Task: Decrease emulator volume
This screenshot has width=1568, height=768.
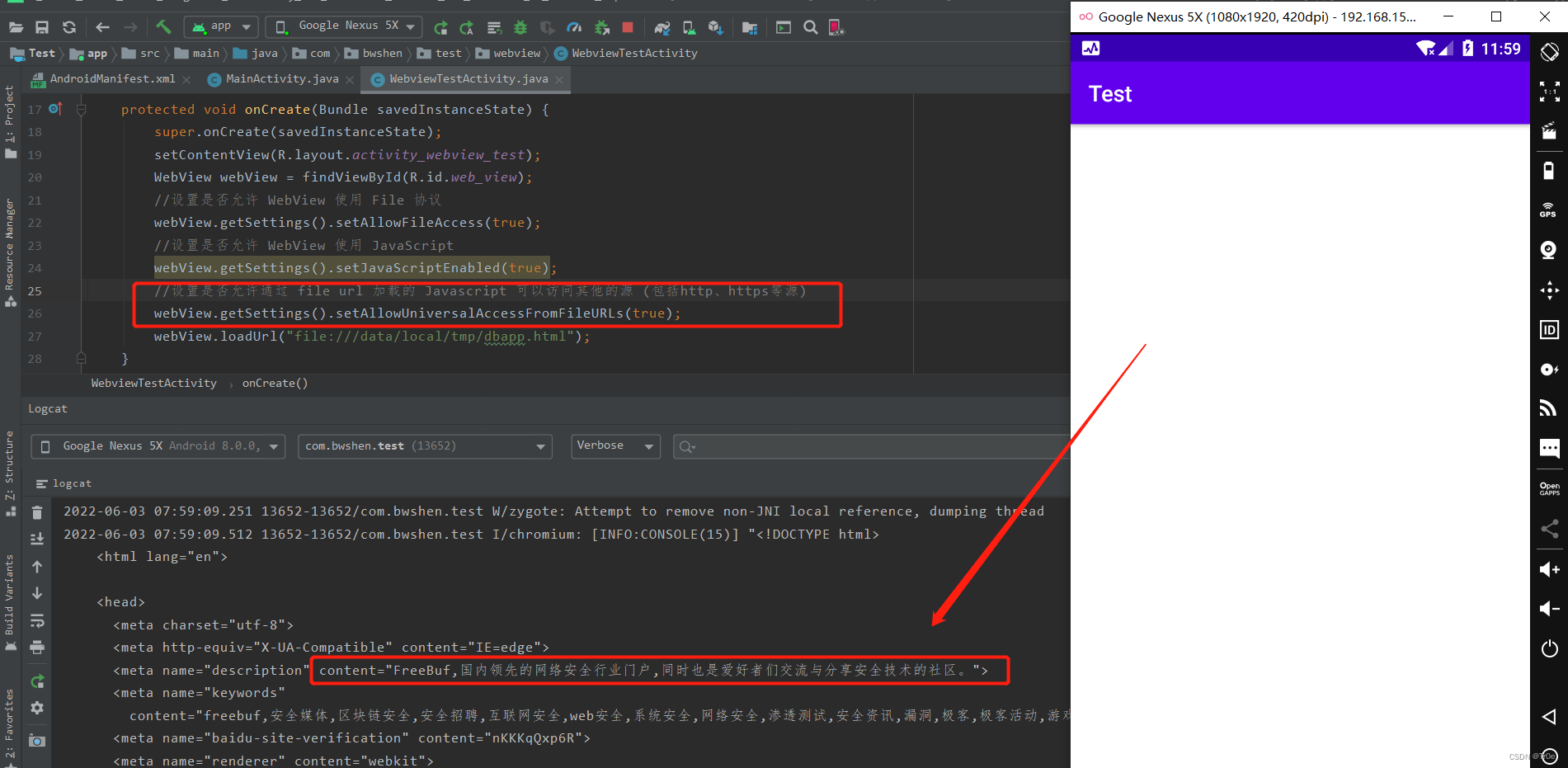Action: [x=1549, y=609]
